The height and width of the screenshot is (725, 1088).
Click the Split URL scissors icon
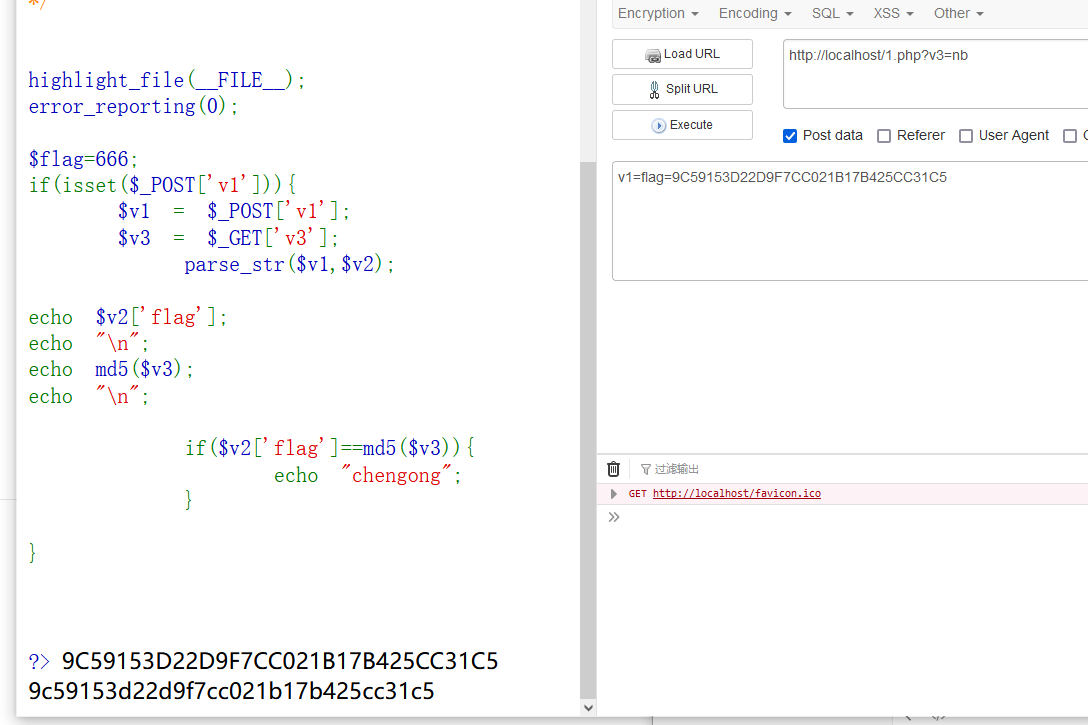coord(654,89)
